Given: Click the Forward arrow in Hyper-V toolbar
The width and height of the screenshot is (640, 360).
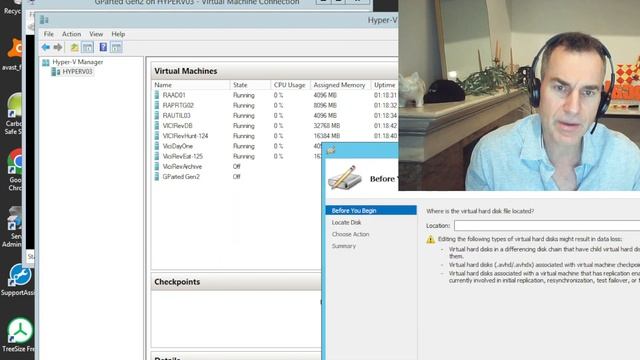Looking at the screenshot, I should 58,47.
